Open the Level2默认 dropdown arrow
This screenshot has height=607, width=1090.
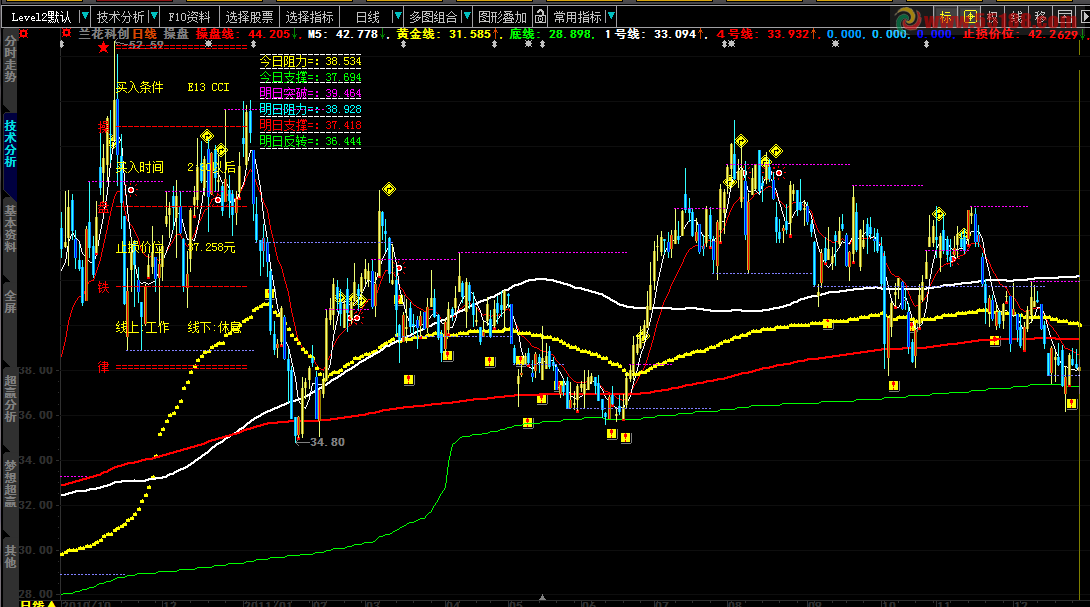click(x=85, y=17)
